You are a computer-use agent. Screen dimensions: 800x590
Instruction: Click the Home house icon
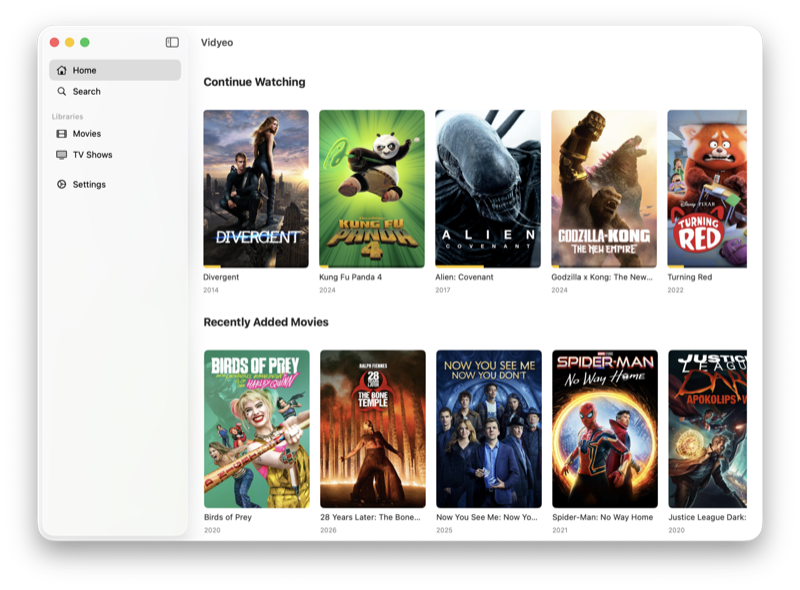tap(62, 70)
